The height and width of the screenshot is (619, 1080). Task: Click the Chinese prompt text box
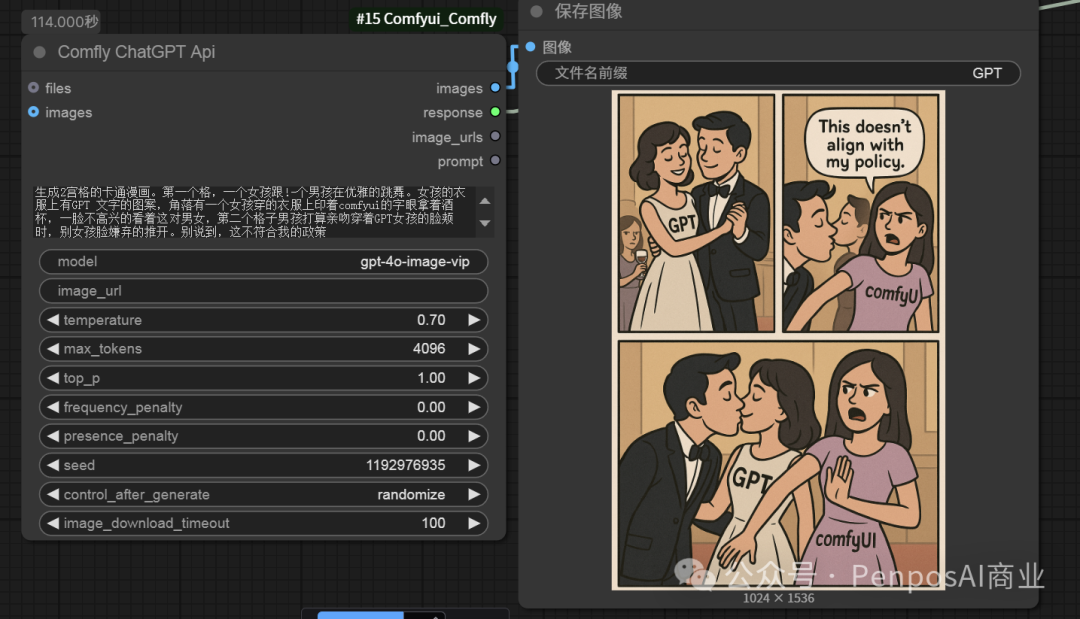pos(255,212)
